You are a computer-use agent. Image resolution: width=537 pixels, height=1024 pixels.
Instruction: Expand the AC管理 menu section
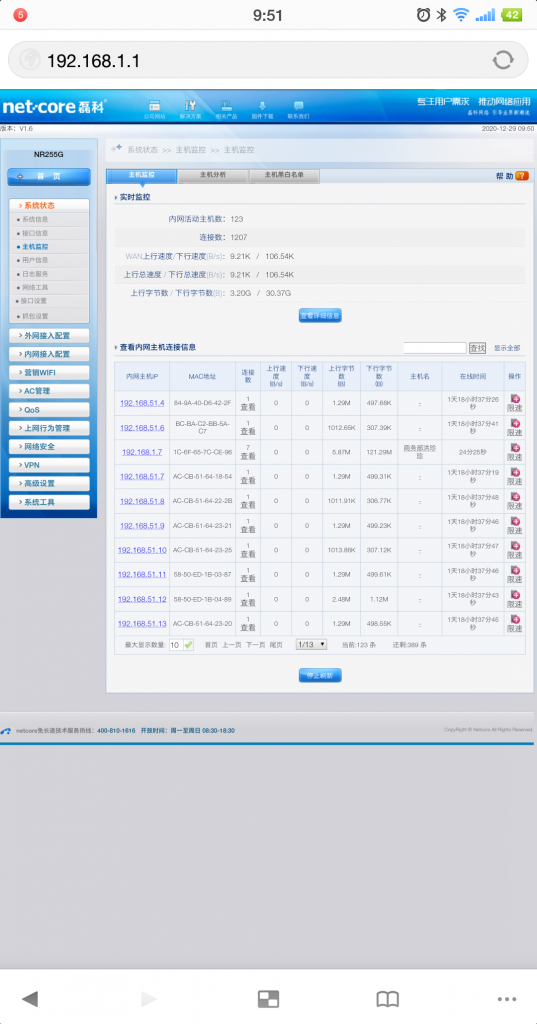click(50, 391)
